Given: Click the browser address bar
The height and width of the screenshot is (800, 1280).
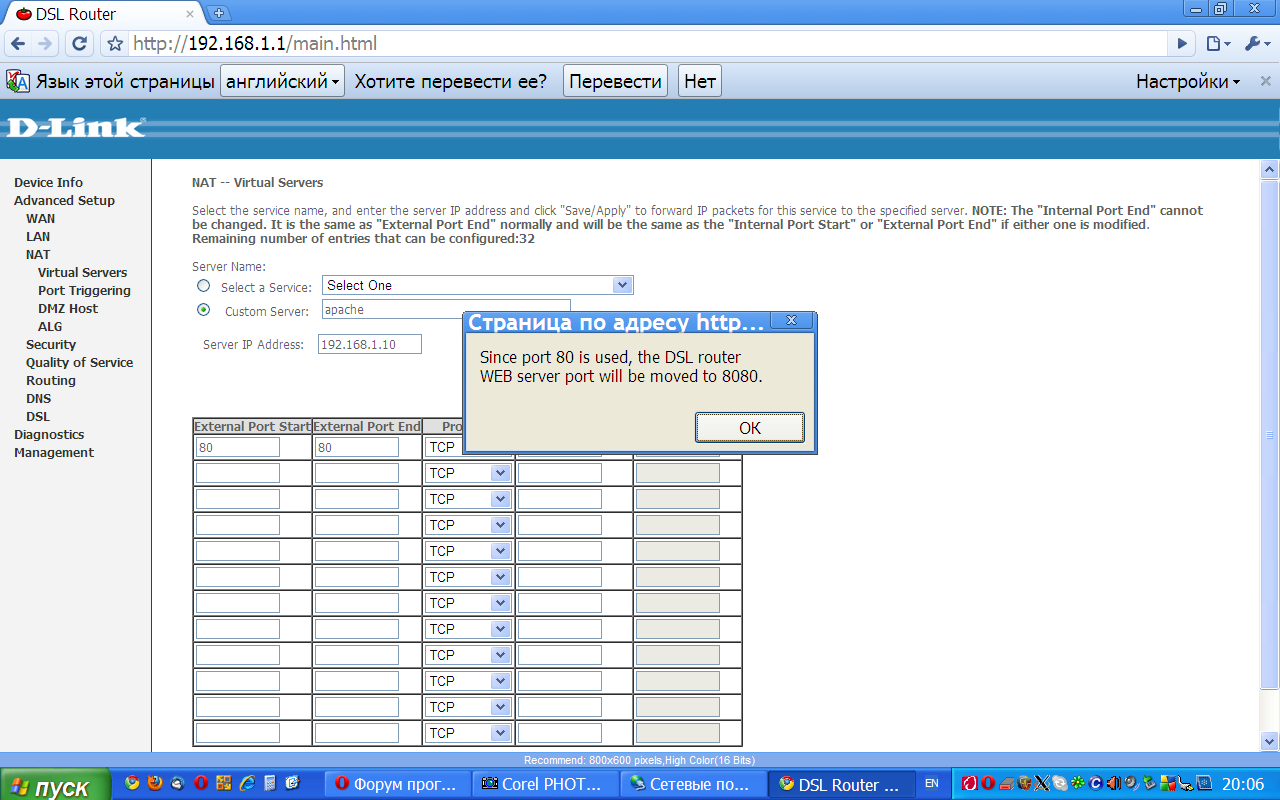Looking at the screenshot, I should point(648,44).
